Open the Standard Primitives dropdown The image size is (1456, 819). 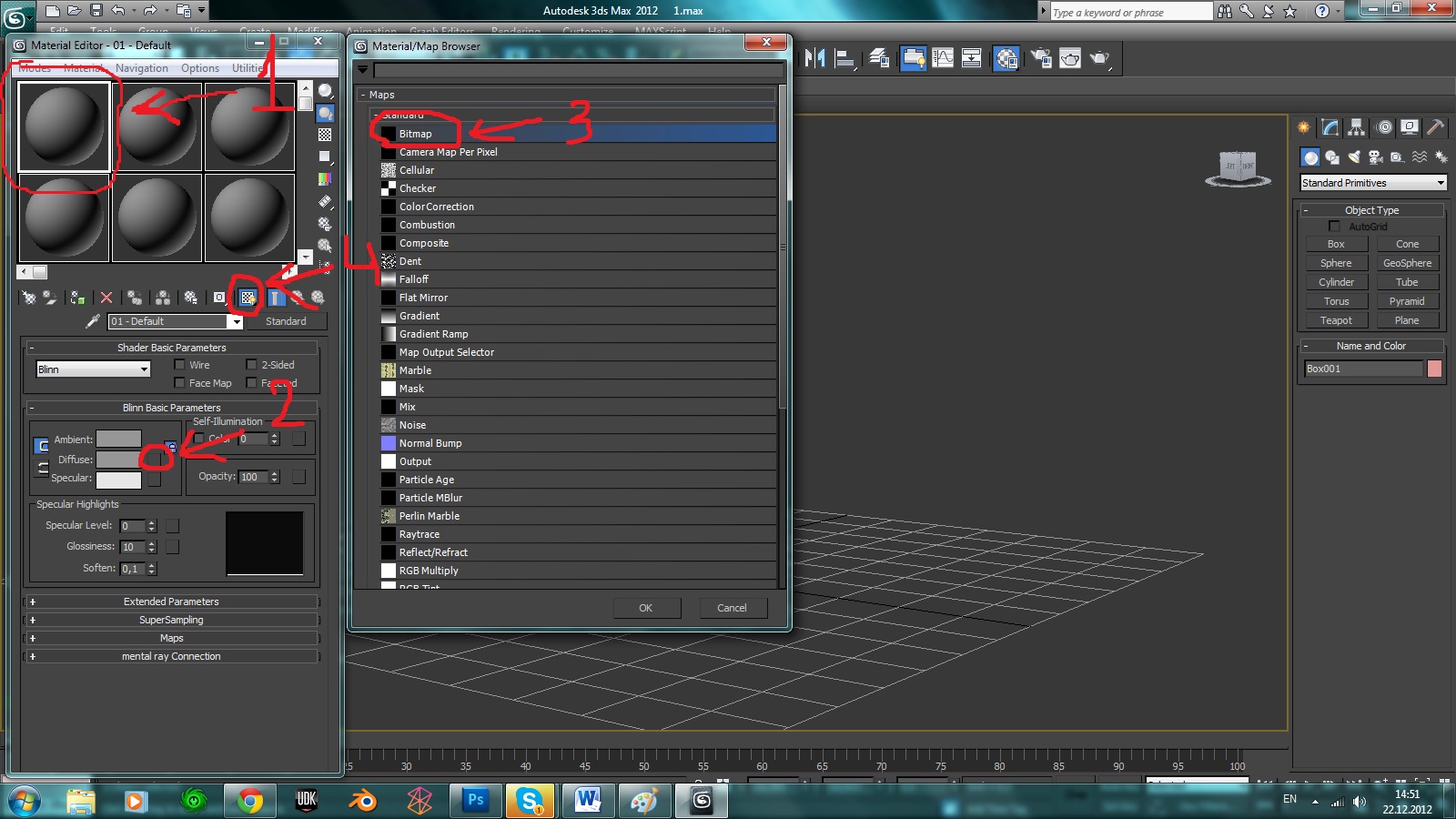point(1373,183)
